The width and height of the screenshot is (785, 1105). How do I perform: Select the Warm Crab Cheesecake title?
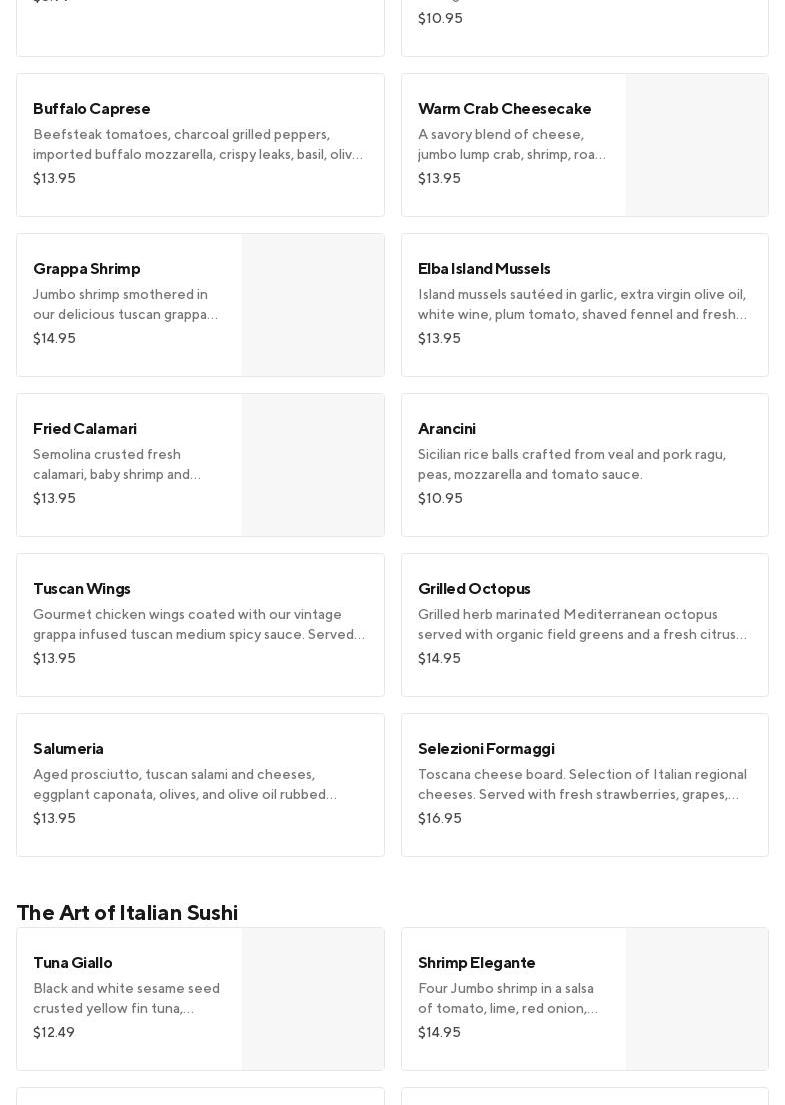(504, 109)
